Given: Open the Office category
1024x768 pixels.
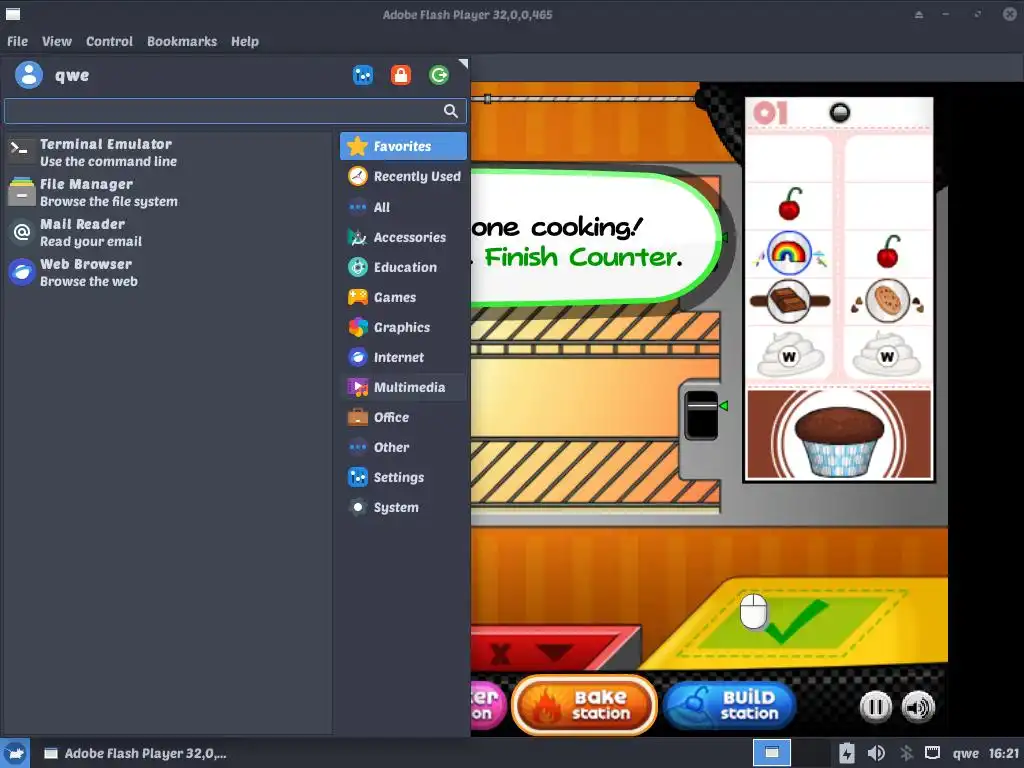Looking at the screenshot, I should [x=403, y=417].
